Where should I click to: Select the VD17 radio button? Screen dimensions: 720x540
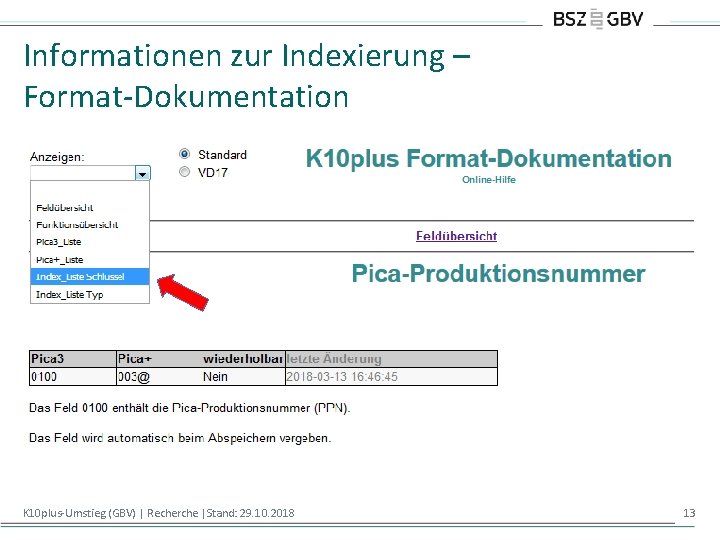tap(185, 172)
